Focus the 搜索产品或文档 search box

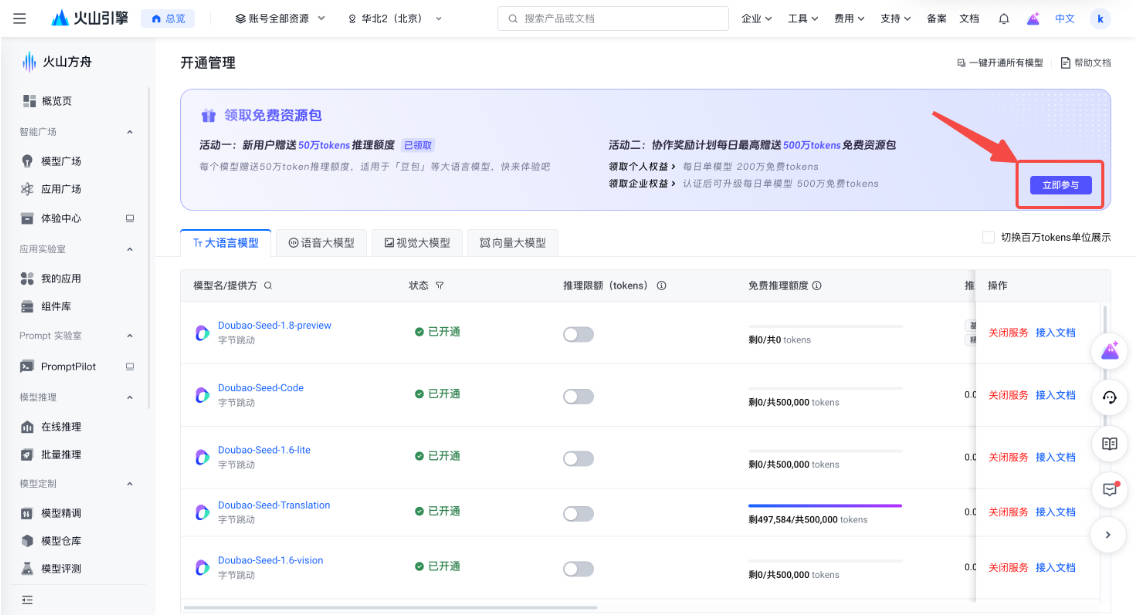point(613,19)
